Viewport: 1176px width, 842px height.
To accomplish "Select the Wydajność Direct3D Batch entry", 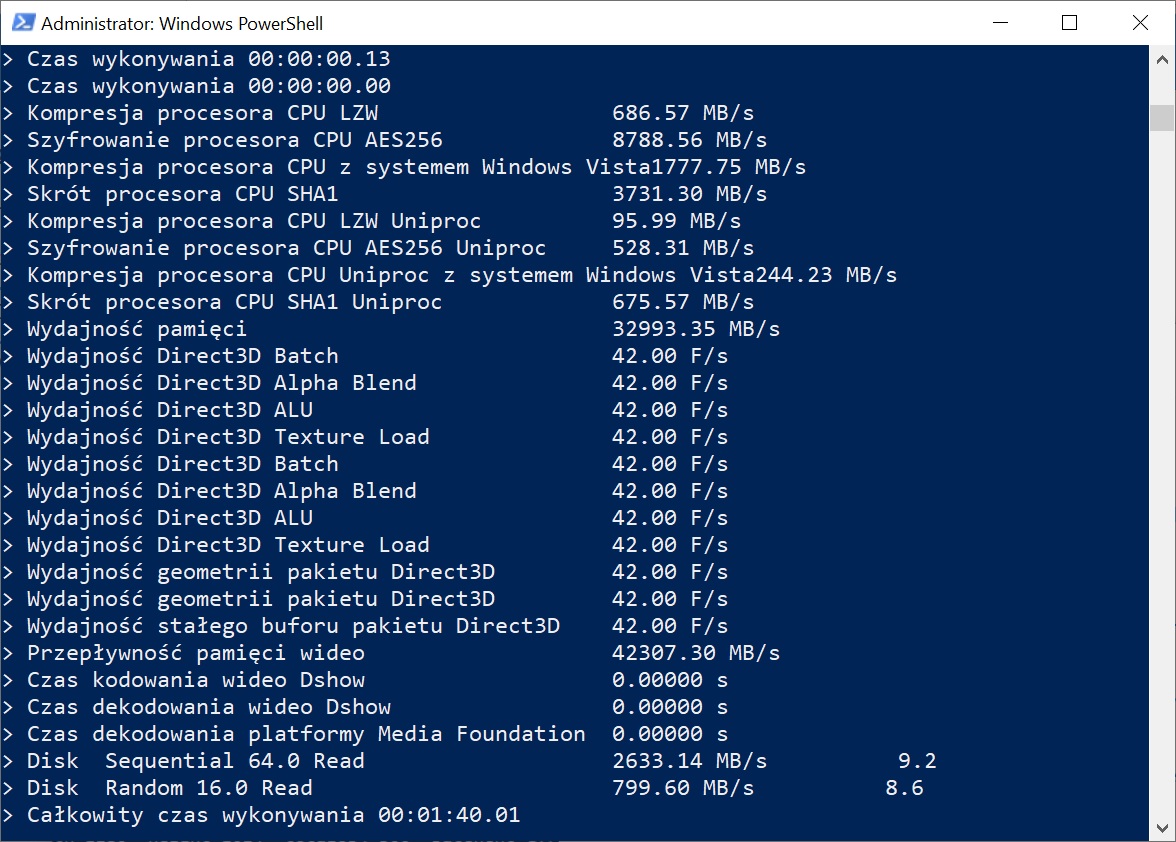I will coord(180,355).
